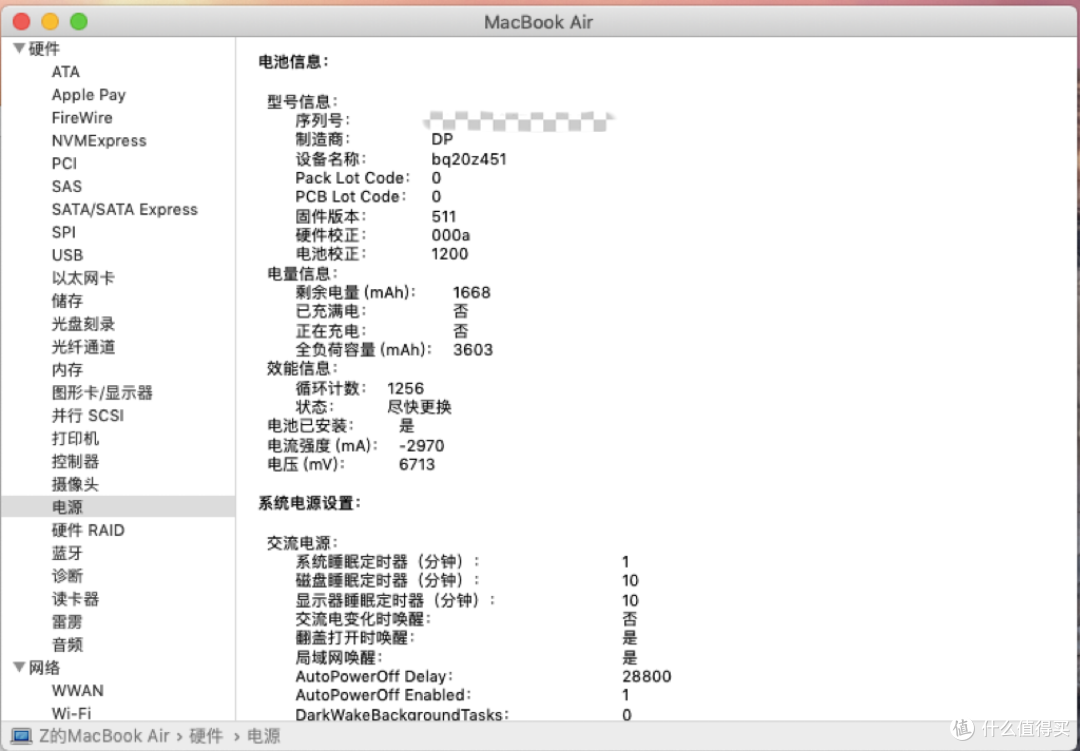Select SATA/SATA Express in sidebar
1080x751 pixels.
125,210
